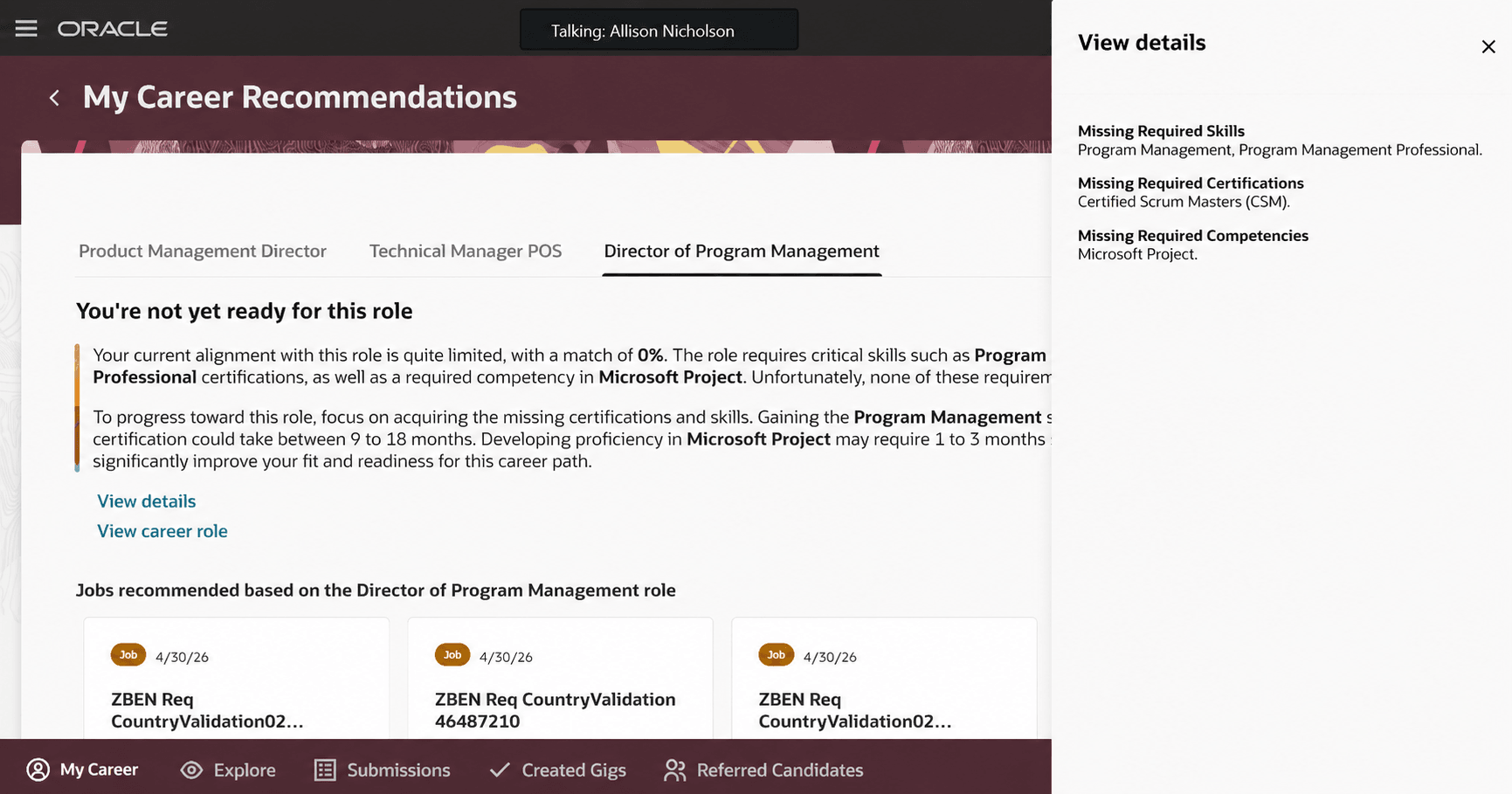Open the View details link
1512x794 pixels.
[x=147, y=501]
